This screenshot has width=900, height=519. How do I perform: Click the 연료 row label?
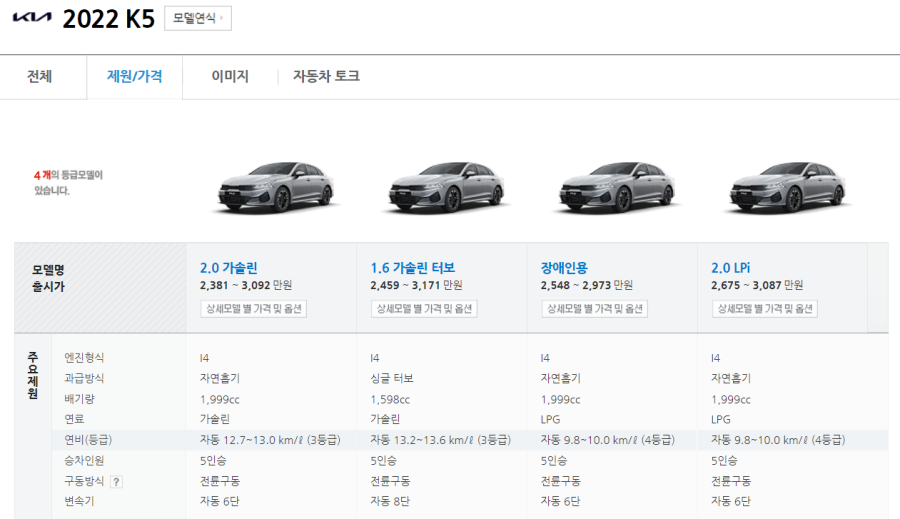pyautogui.click(x=74, y=419)
